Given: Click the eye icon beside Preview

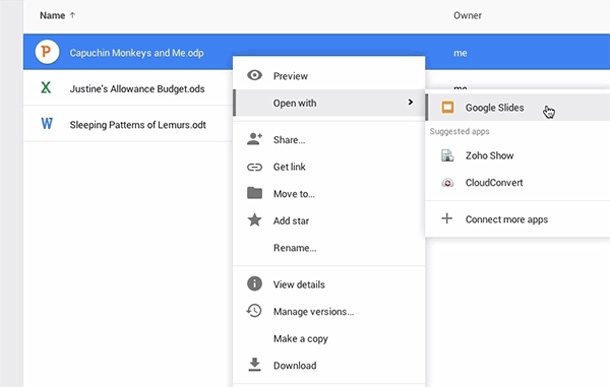Looking at the screenshot, I should pyautogui.click(x=254, y=75).
